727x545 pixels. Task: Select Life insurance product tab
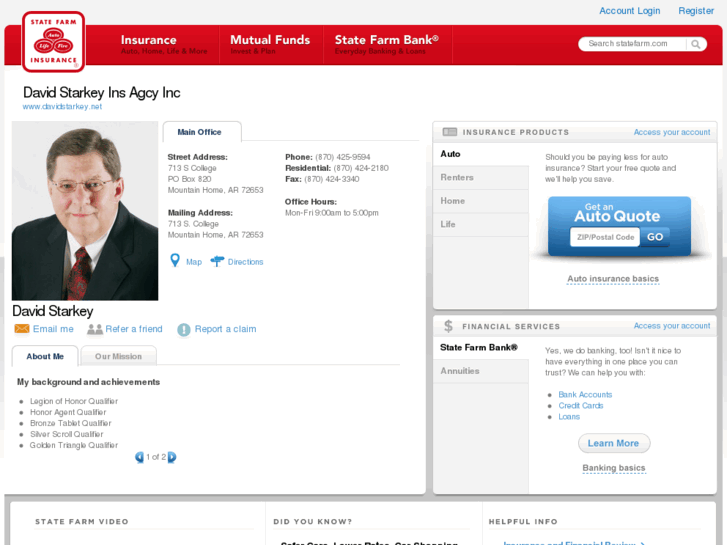pos(481,224)
